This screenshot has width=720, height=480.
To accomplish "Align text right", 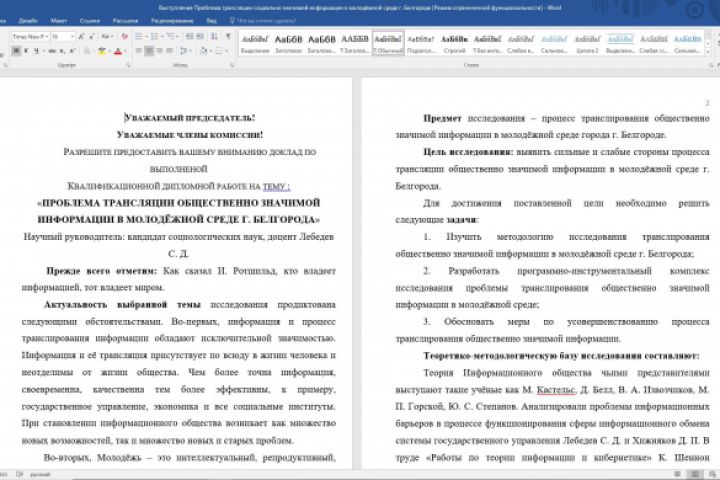I will [159, 51].
